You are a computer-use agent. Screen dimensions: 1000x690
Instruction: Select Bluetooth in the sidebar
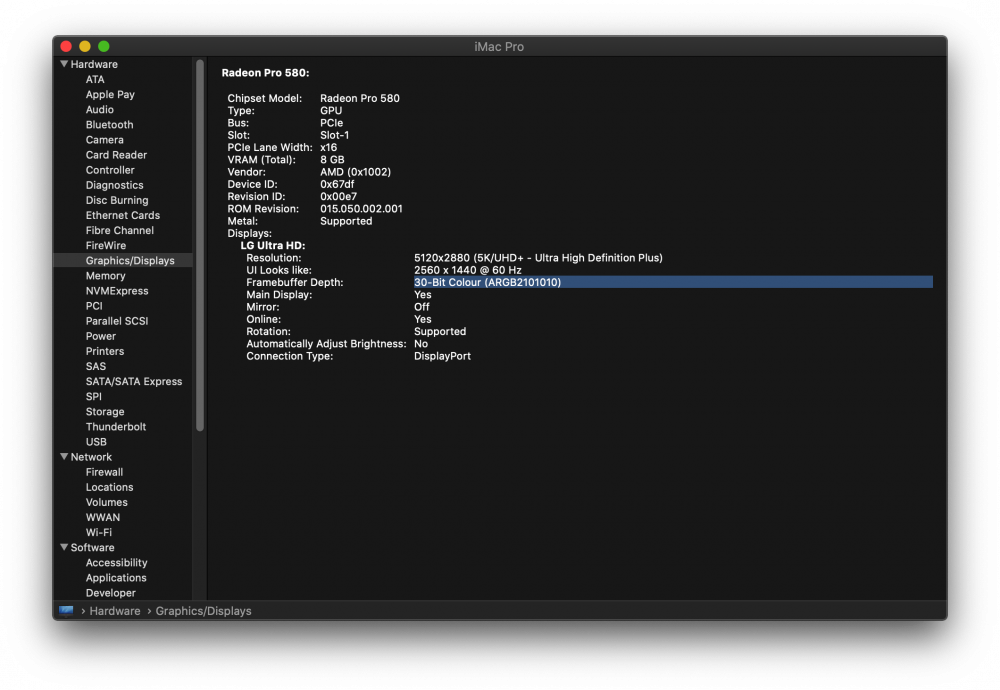pyautogui.click(x=110, y=125)
